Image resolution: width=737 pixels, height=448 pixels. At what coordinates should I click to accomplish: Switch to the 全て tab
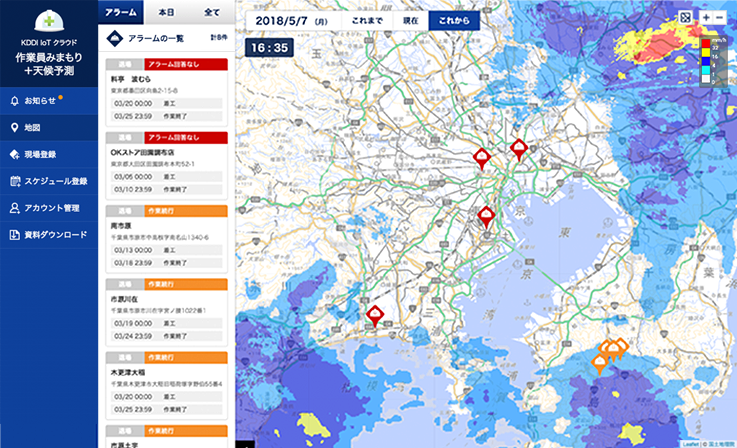pos(212,12)
